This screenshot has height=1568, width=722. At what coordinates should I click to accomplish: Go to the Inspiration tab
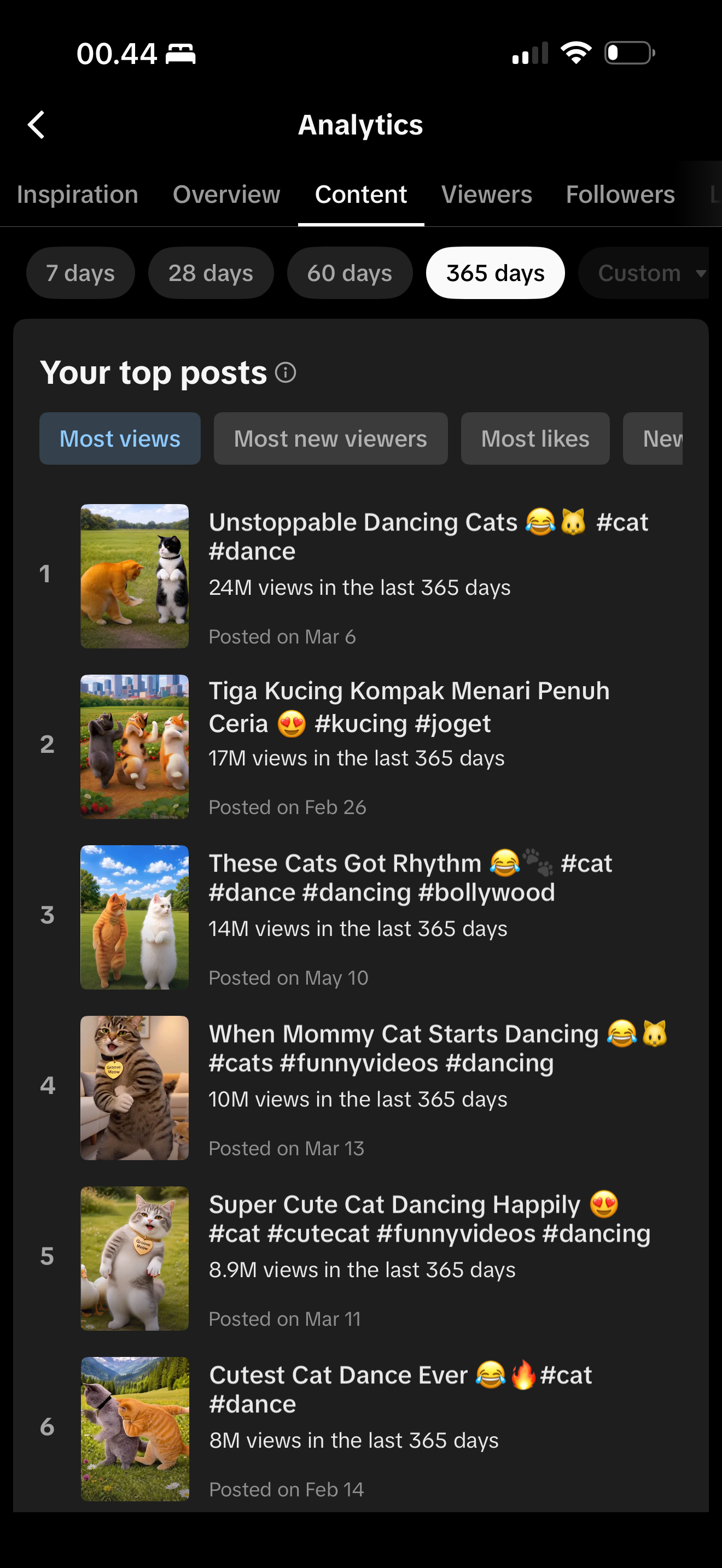point(77,194)
